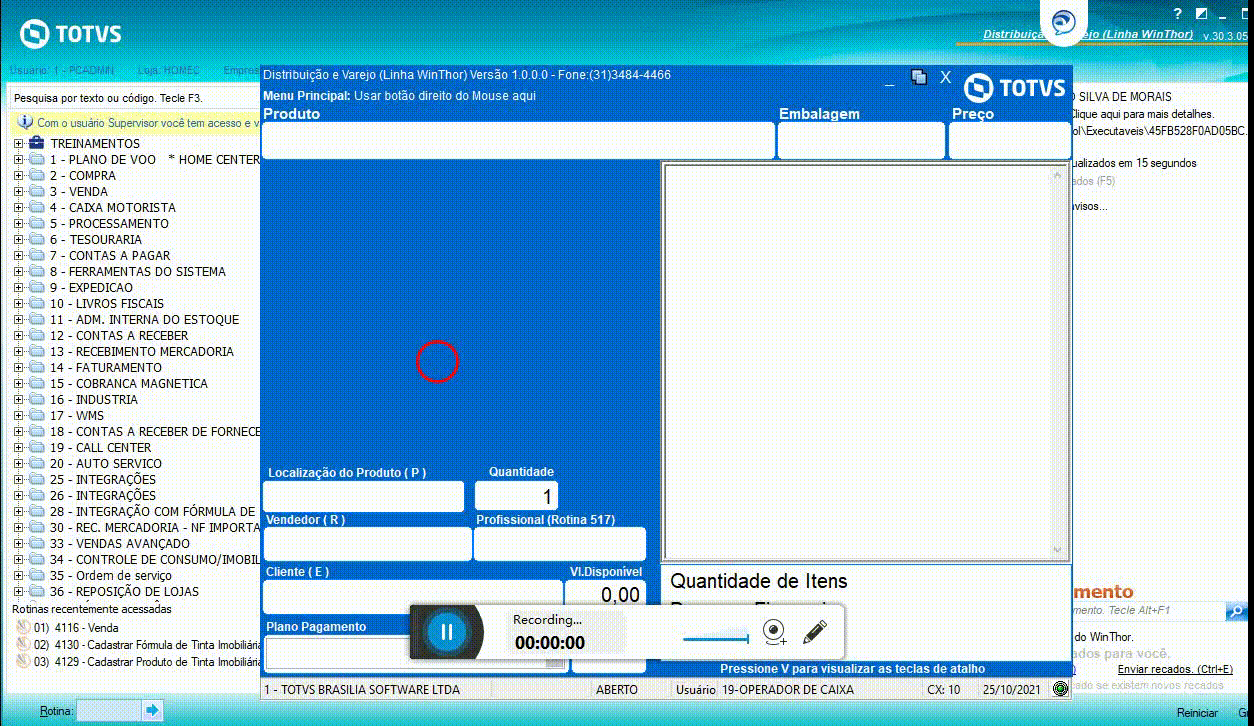Pause the screen recording
This screenshot has height=726, width=1254.
click(x=447, y=632)
